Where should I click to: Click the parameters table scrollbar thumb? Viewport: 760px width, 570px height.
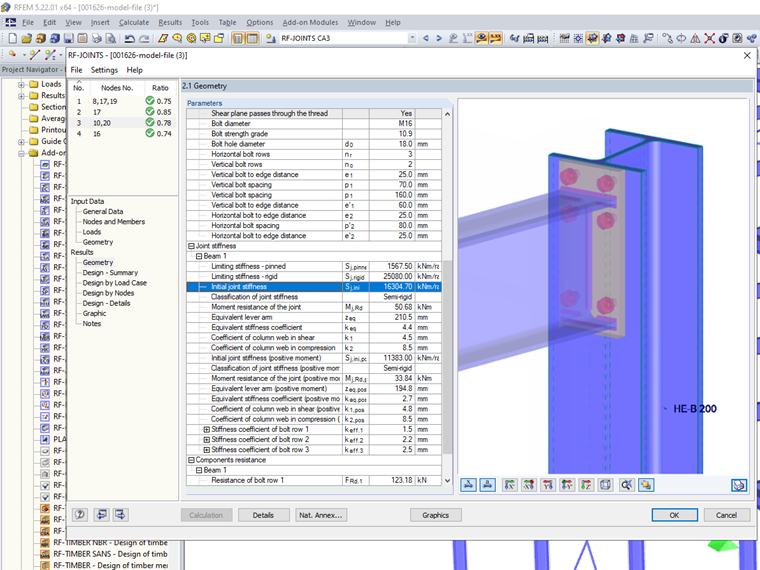447,356
